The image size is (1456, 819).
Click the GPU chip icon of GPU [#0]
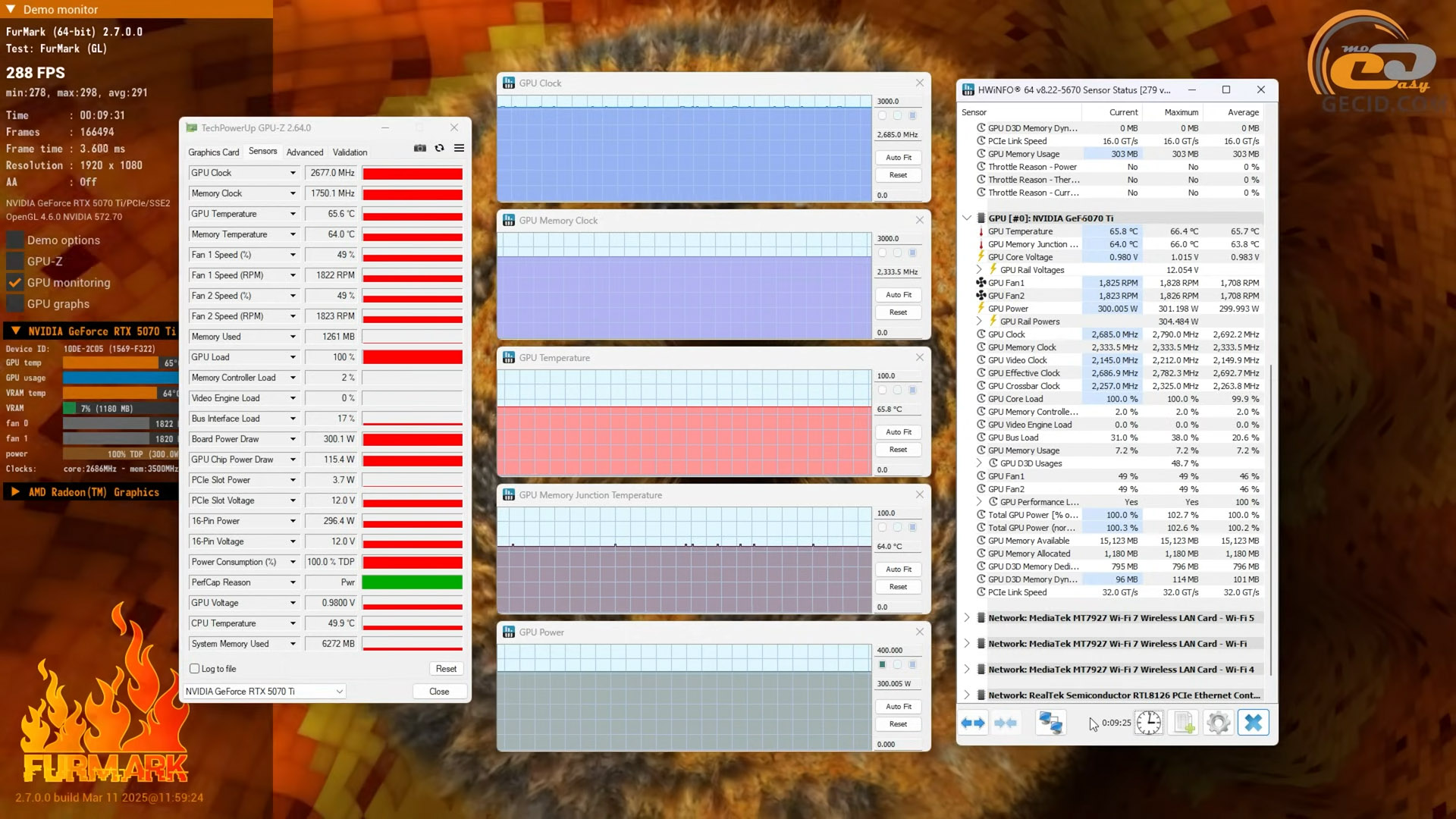click(981, 218)
